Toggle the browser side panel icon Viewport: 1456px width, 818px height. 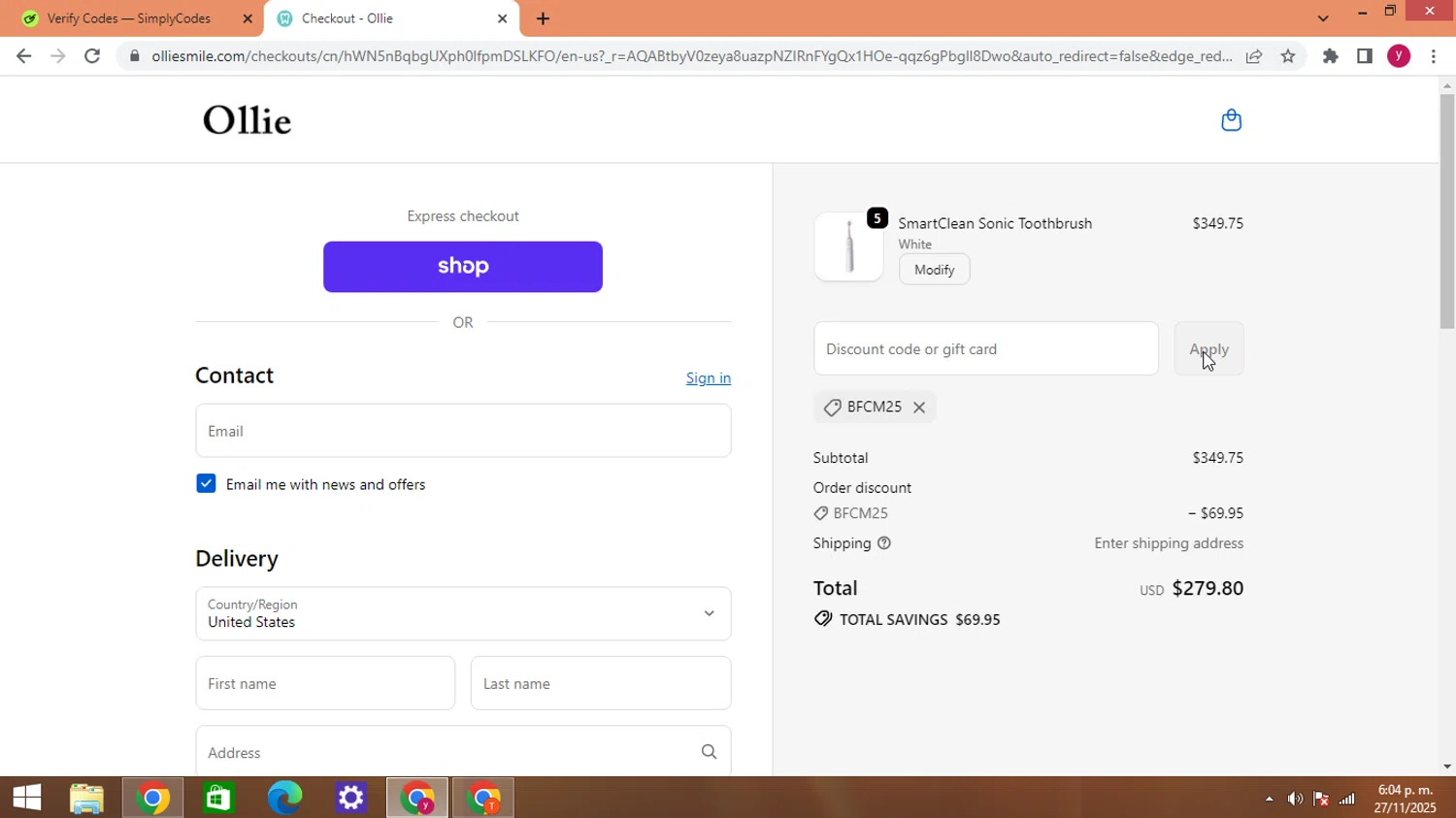[1365, 56]
